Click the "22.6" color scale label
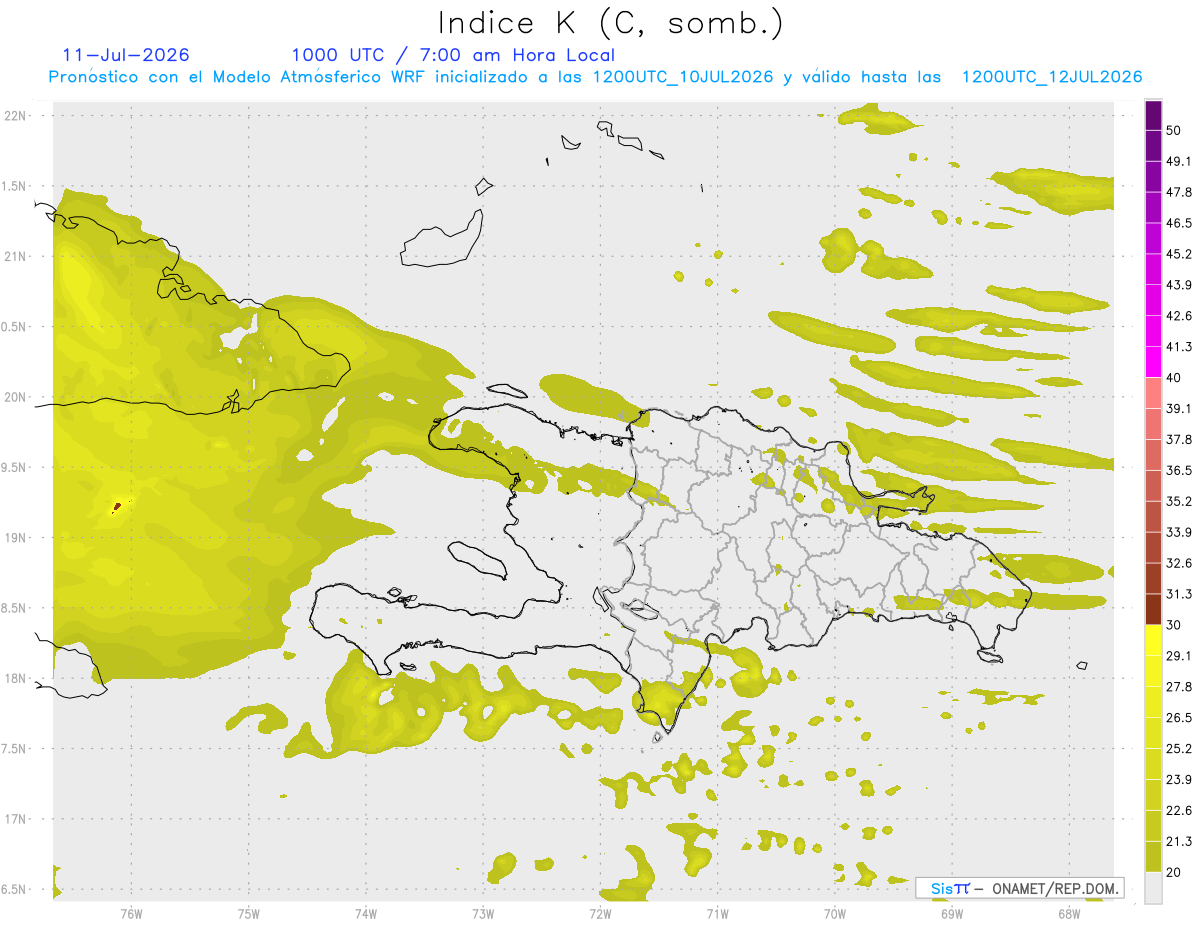This screenshot has height=927, width=1200. coord(1179,811)
